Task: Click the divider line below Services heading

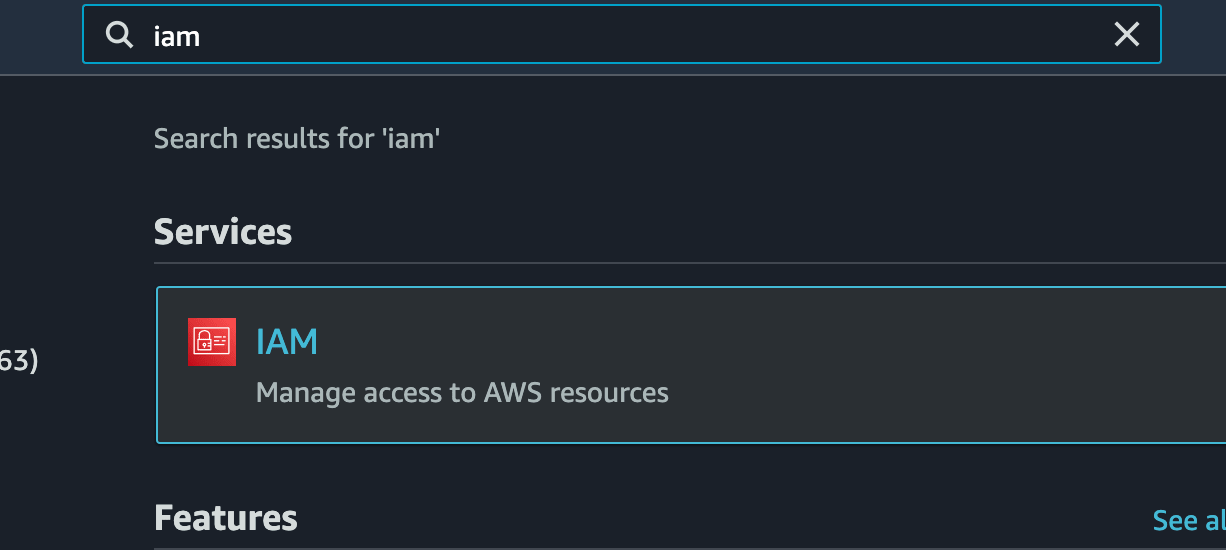Action: click(690, 263)
